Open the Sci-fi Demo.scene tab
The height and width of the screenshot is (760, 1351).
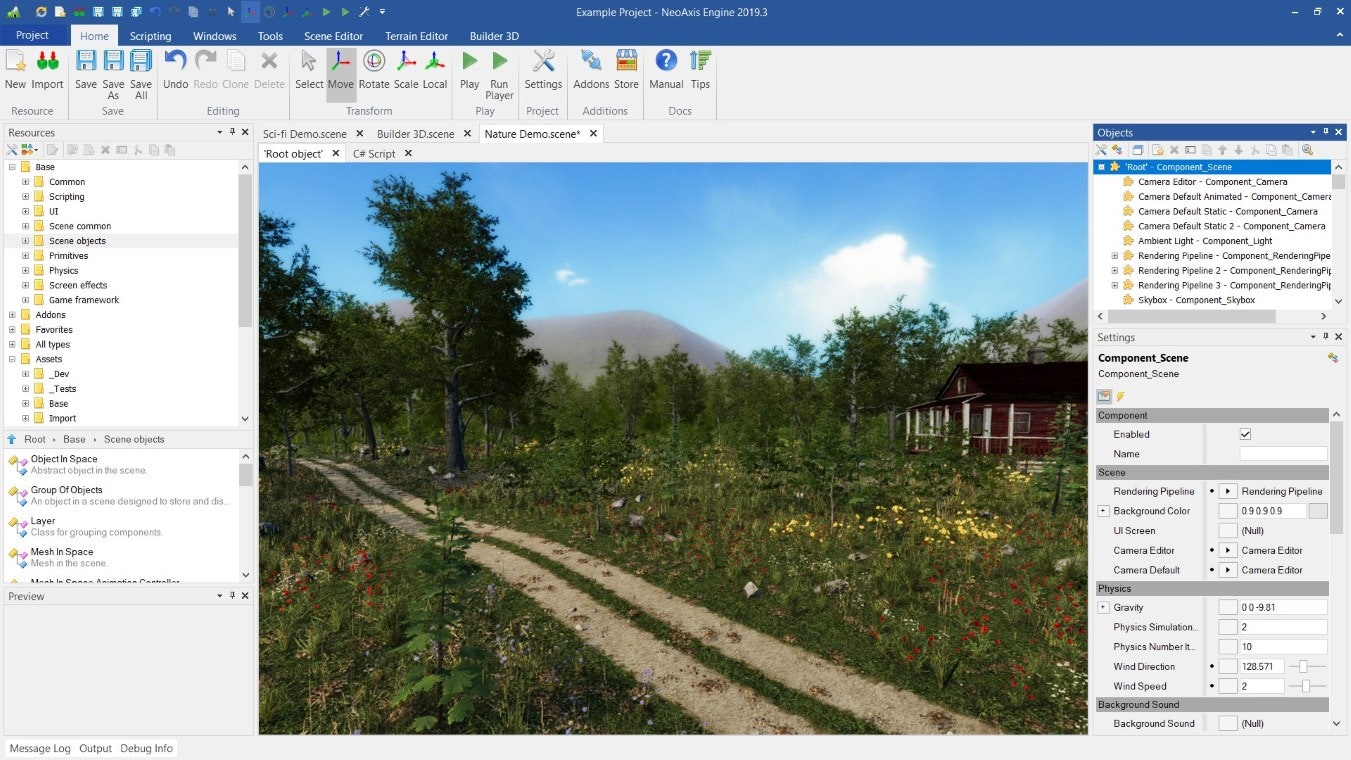pos(307,133)
